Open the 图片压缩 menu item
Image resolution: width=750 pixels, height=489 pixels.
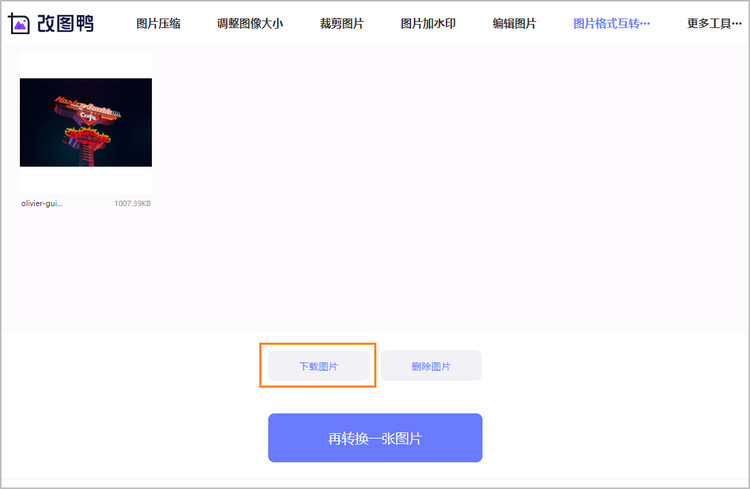point(158,23)
